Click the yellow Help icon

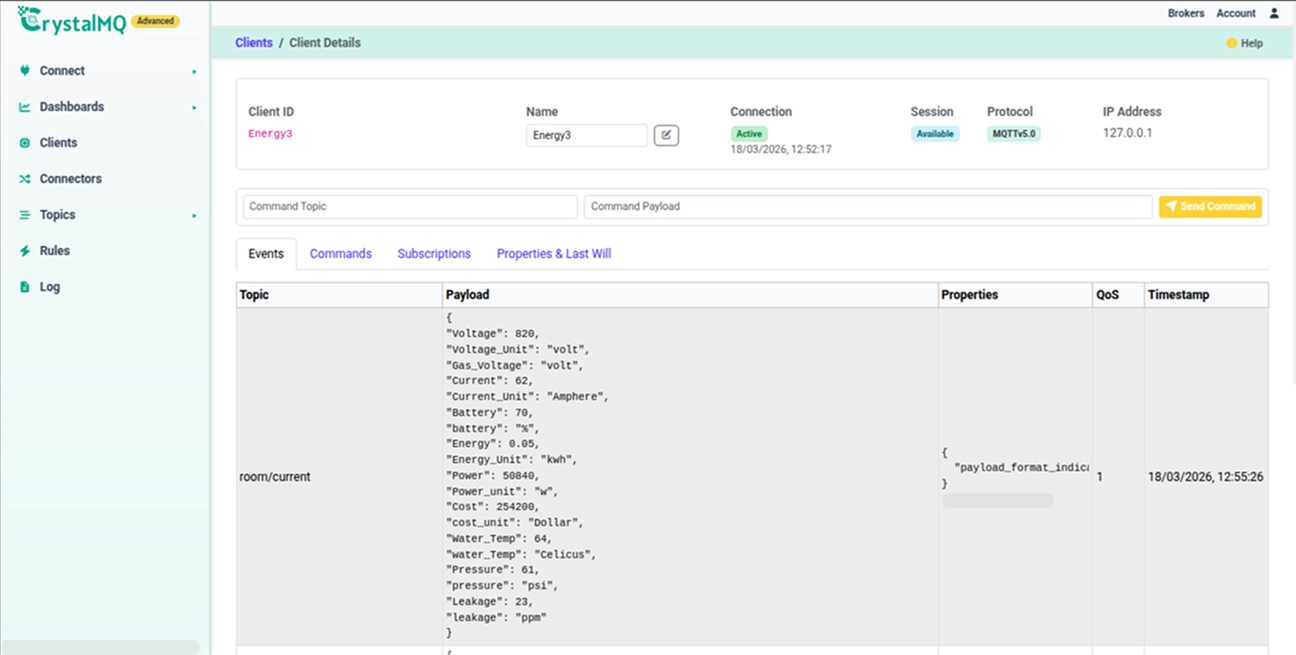(1232, 43)
